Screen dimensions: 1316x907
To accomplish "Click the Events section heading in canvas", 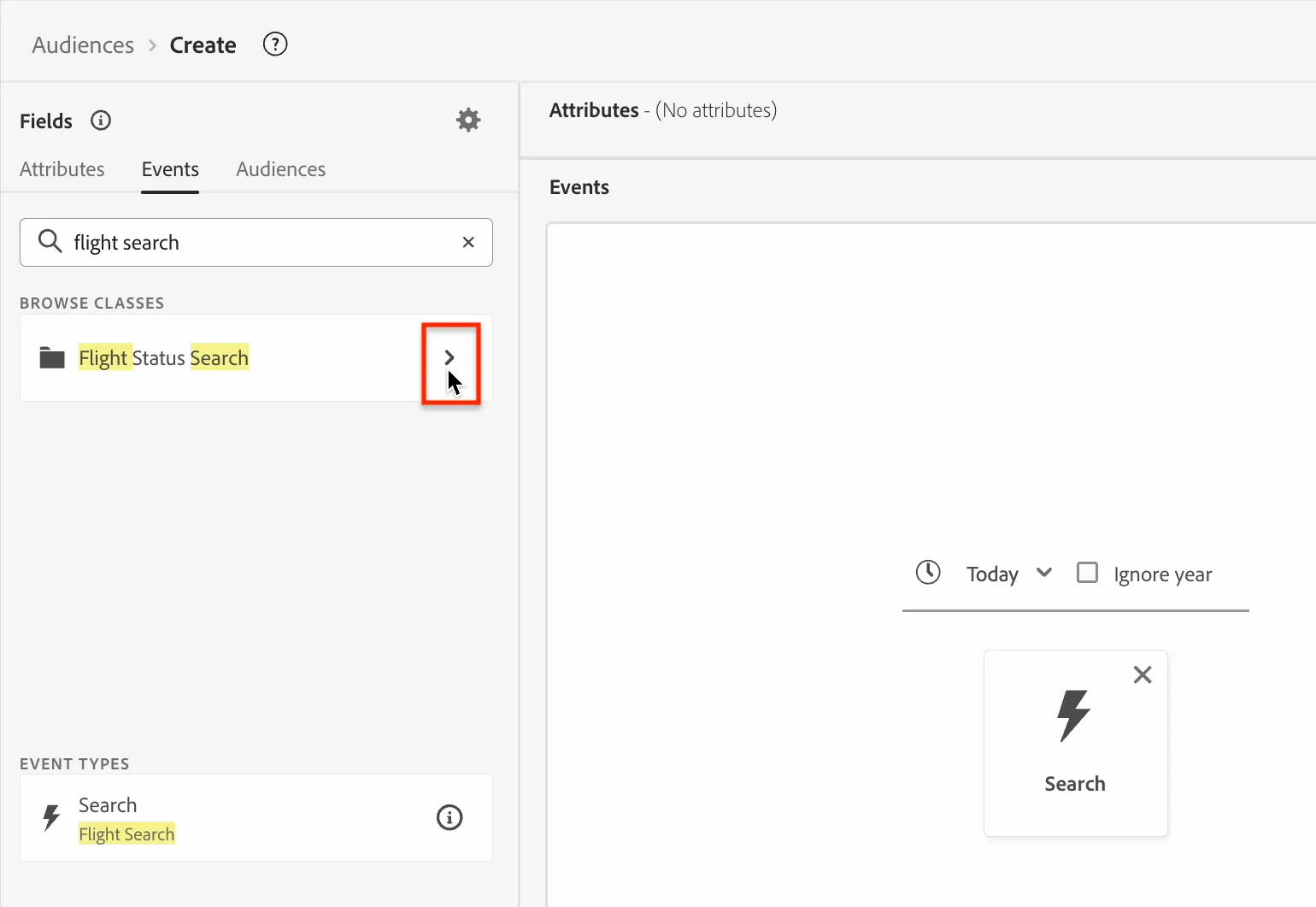I will pos(579,187).
